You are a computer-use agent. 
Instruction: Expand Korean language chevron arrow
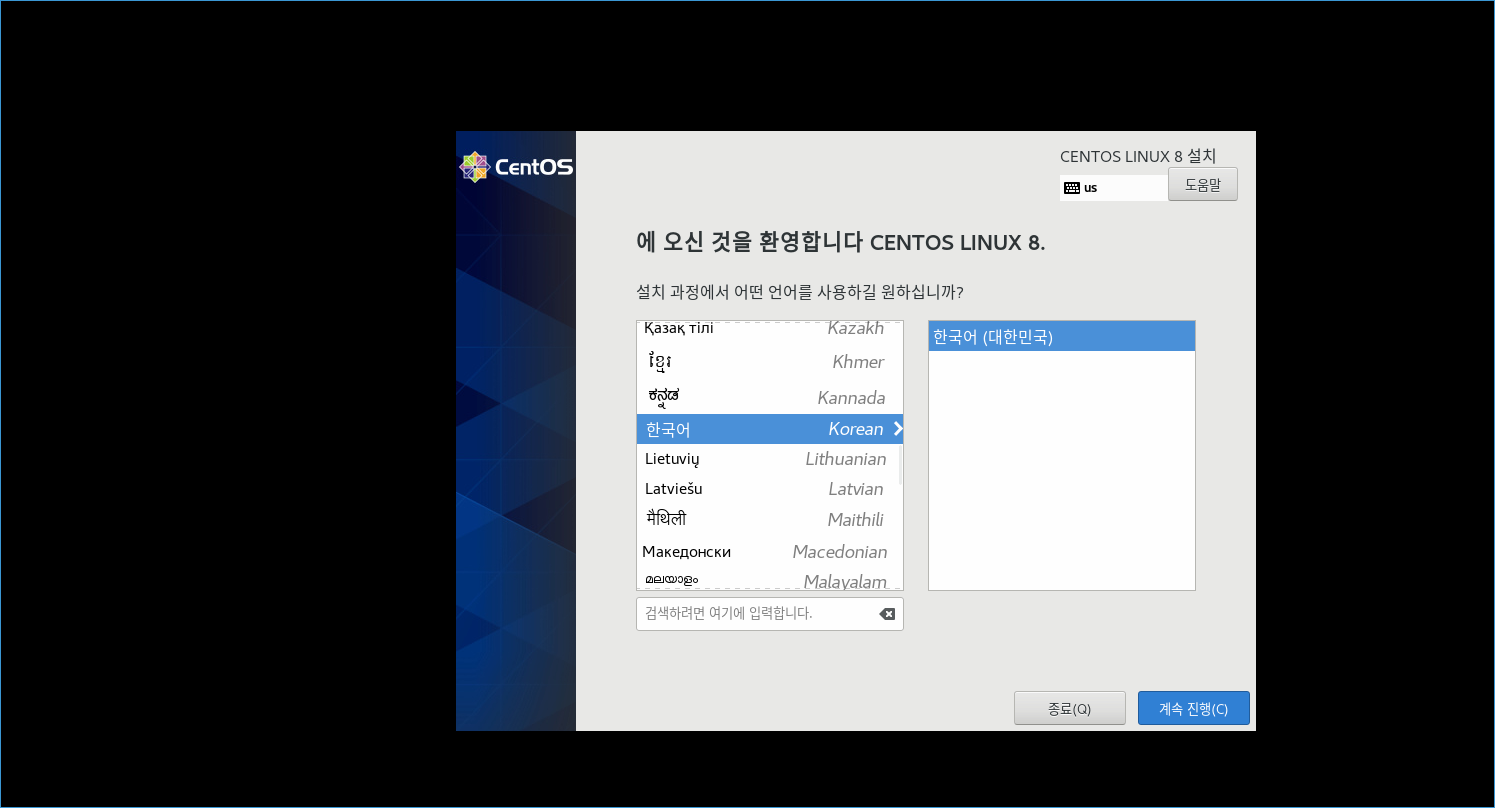(x=897, y=429)
